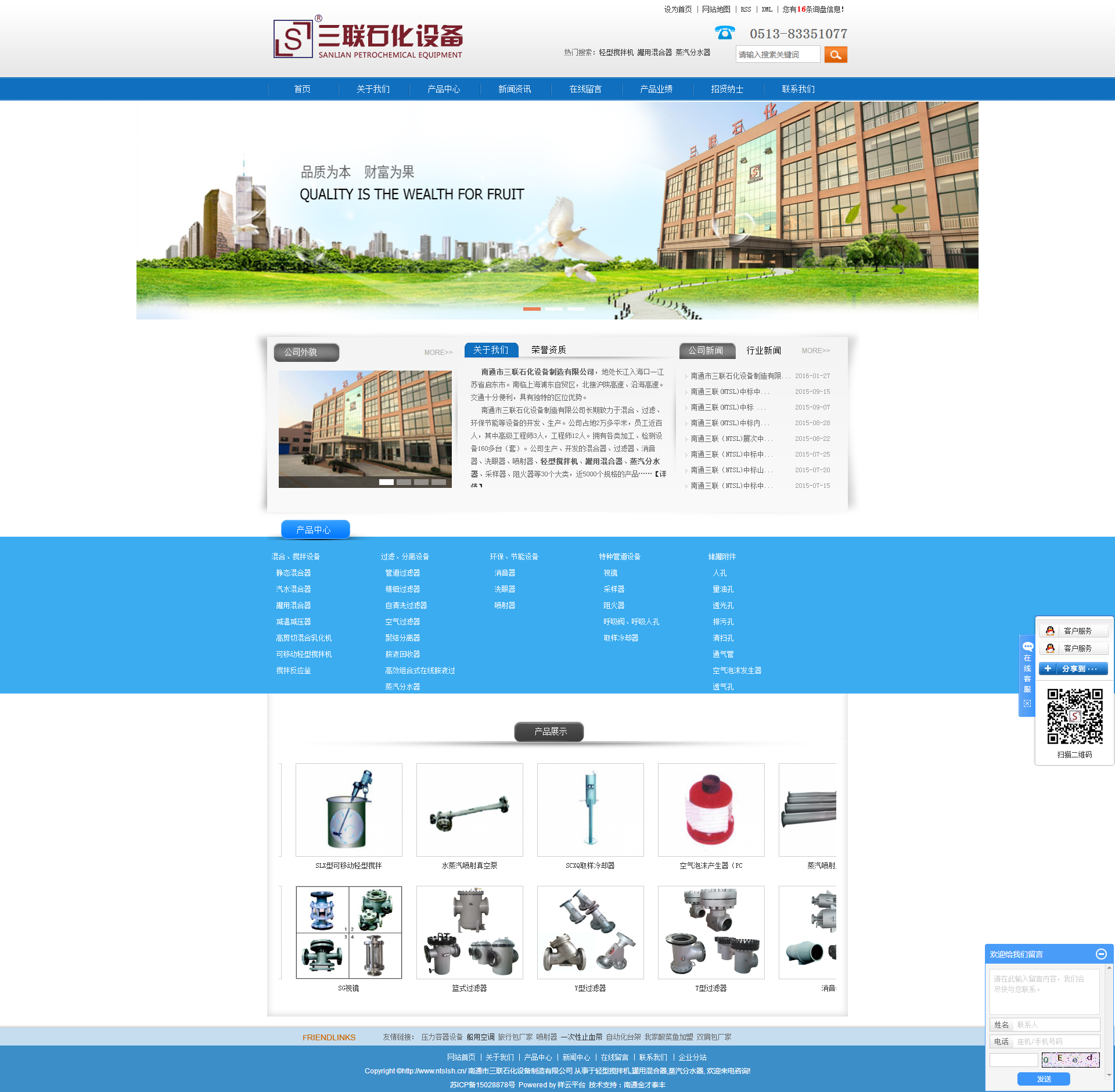Viewport: 1115px width, 1092px height.
Task: Open the 静态混合器 product link
Action: coord(293,573)
